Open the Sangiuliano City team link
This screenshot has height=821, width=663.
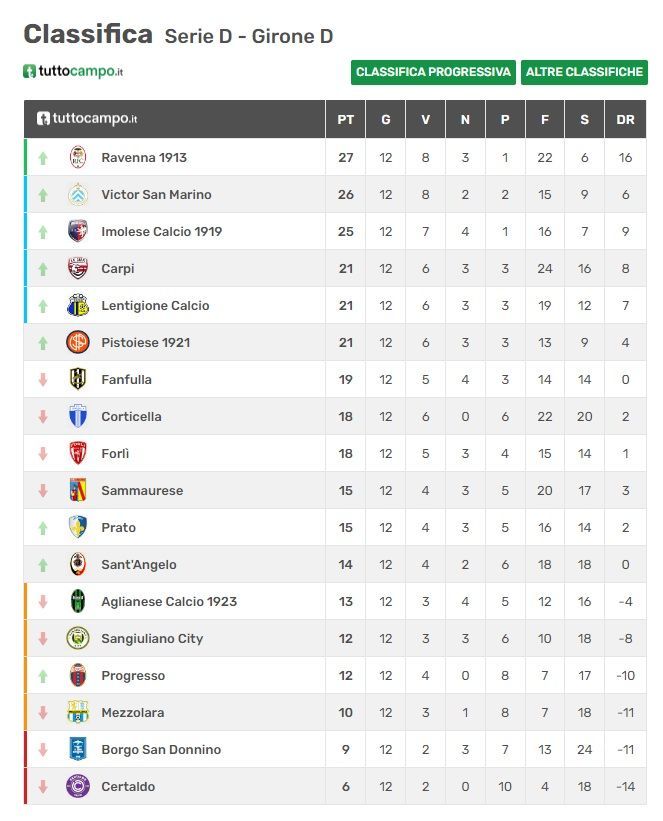152,639
